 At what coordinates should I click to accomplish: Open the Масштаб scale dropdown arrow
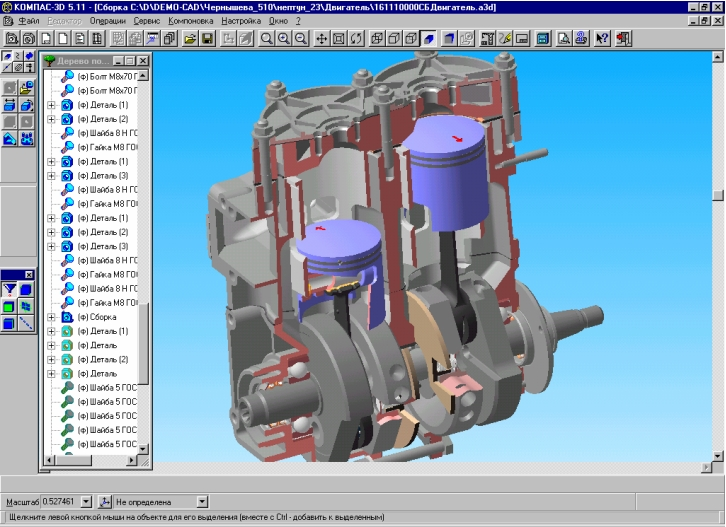click(87, 502)
